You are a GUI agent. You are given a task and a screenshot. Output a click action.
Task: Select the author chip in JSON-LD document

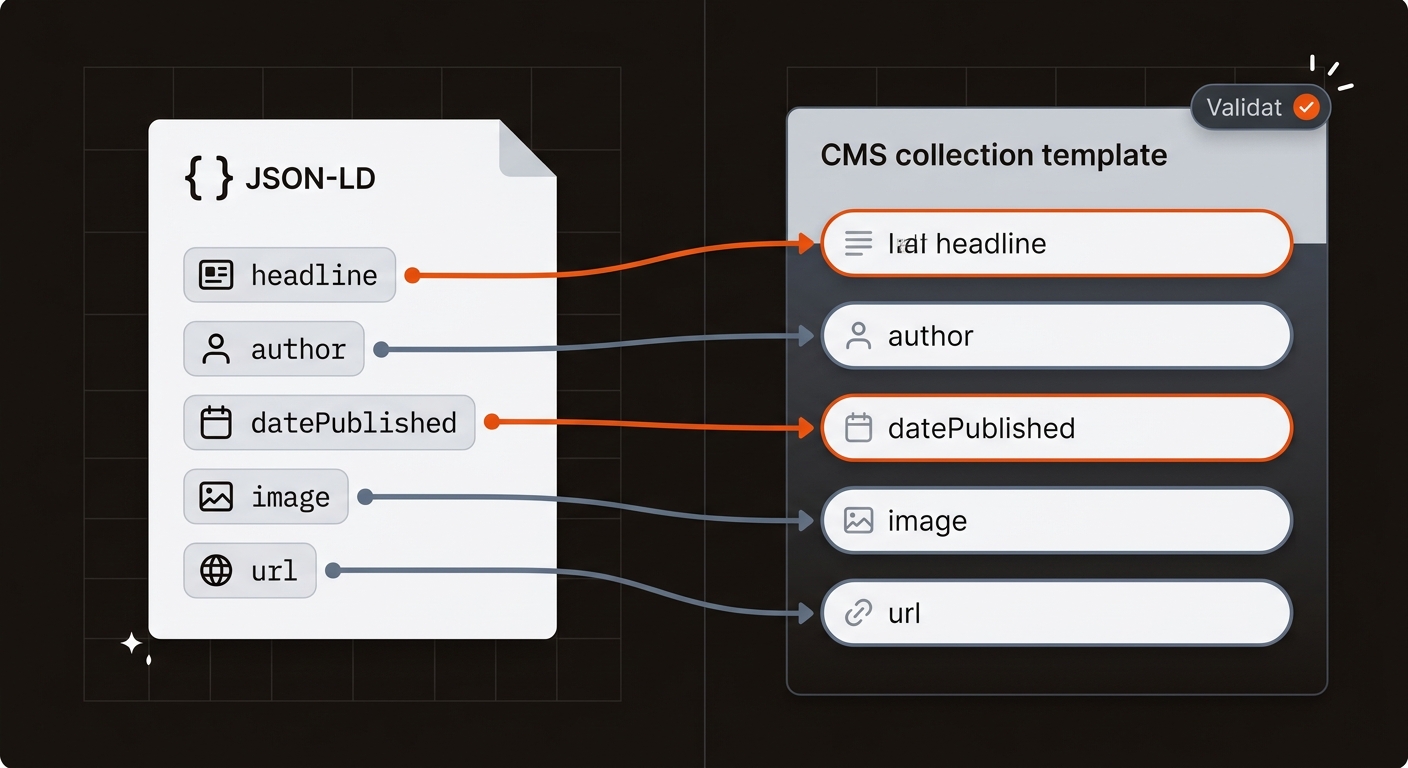coord(274,349)
